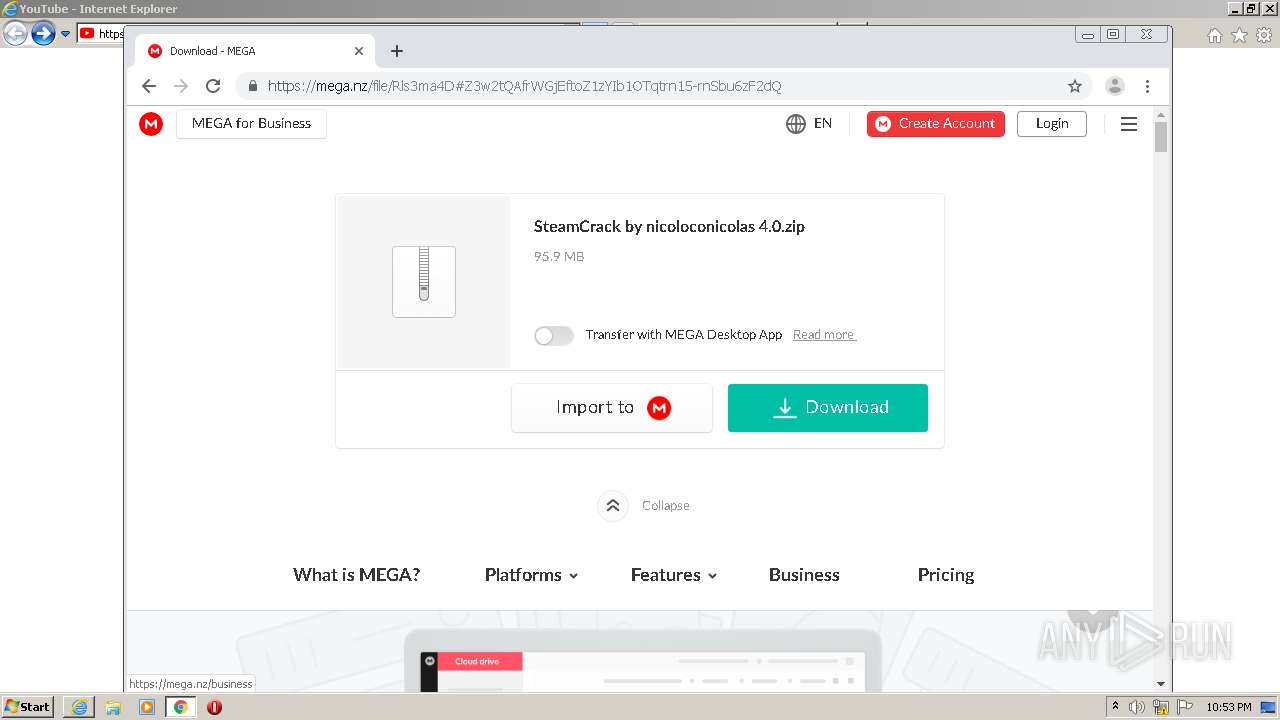Click Internet Explorer back button
This screenshot has width=1280, height=720.
pyautogui.click(x=15, y=34)
